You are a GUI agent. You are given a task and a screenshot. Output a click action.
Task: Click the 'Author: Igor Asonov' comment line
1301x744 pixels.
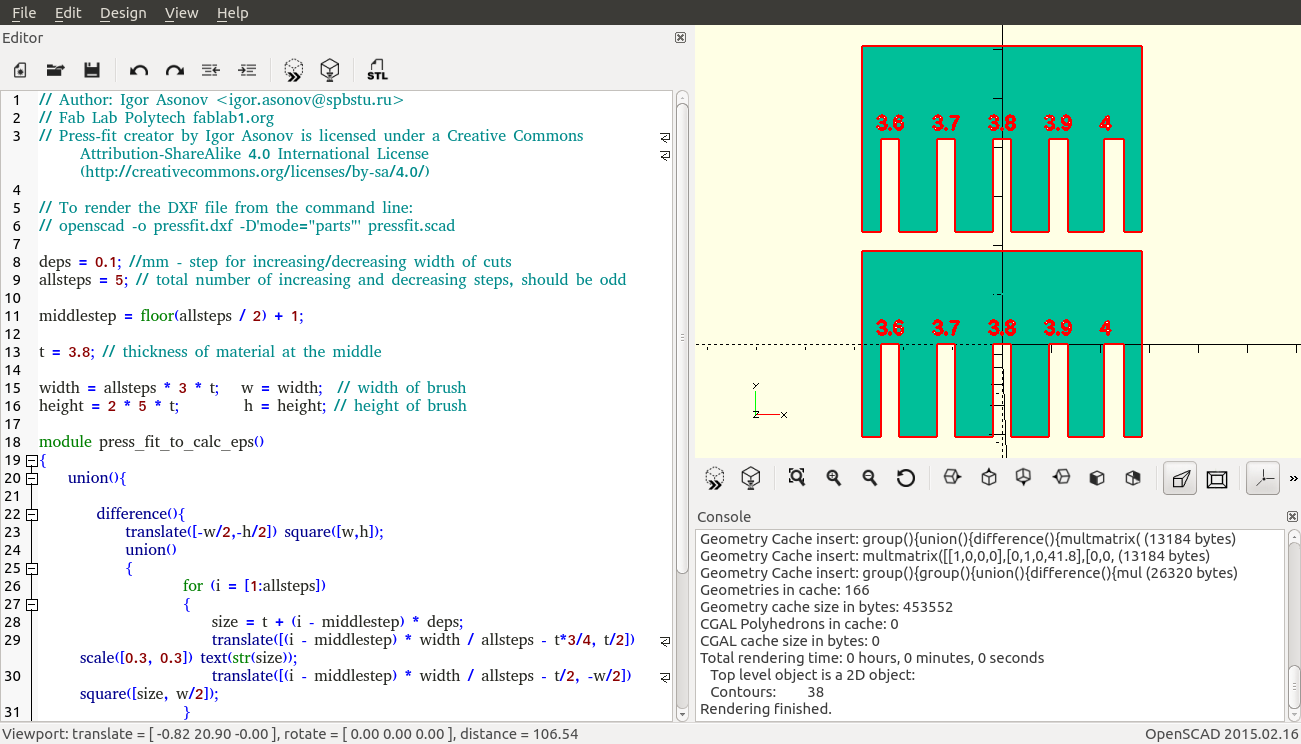tap(221, 100)
